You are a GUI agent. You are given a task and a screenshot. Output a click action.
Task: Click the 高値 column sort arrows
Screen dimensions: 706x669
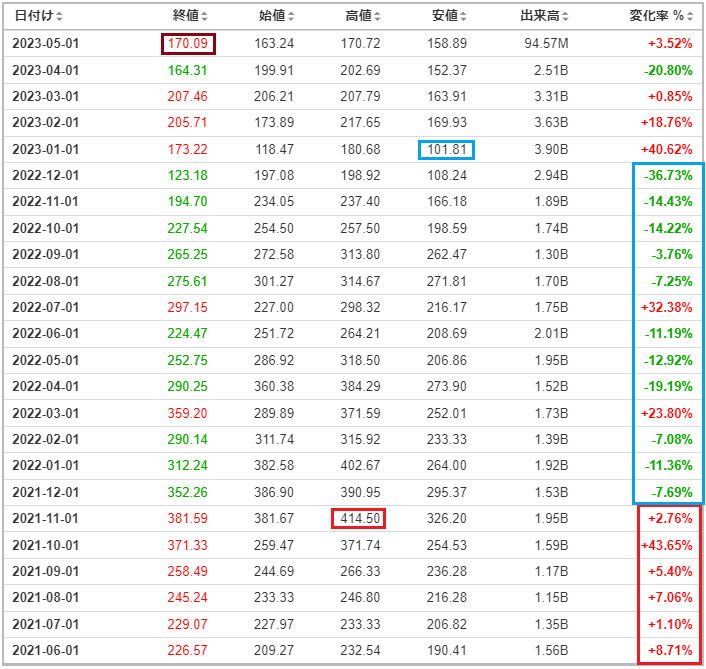[377, 17]
